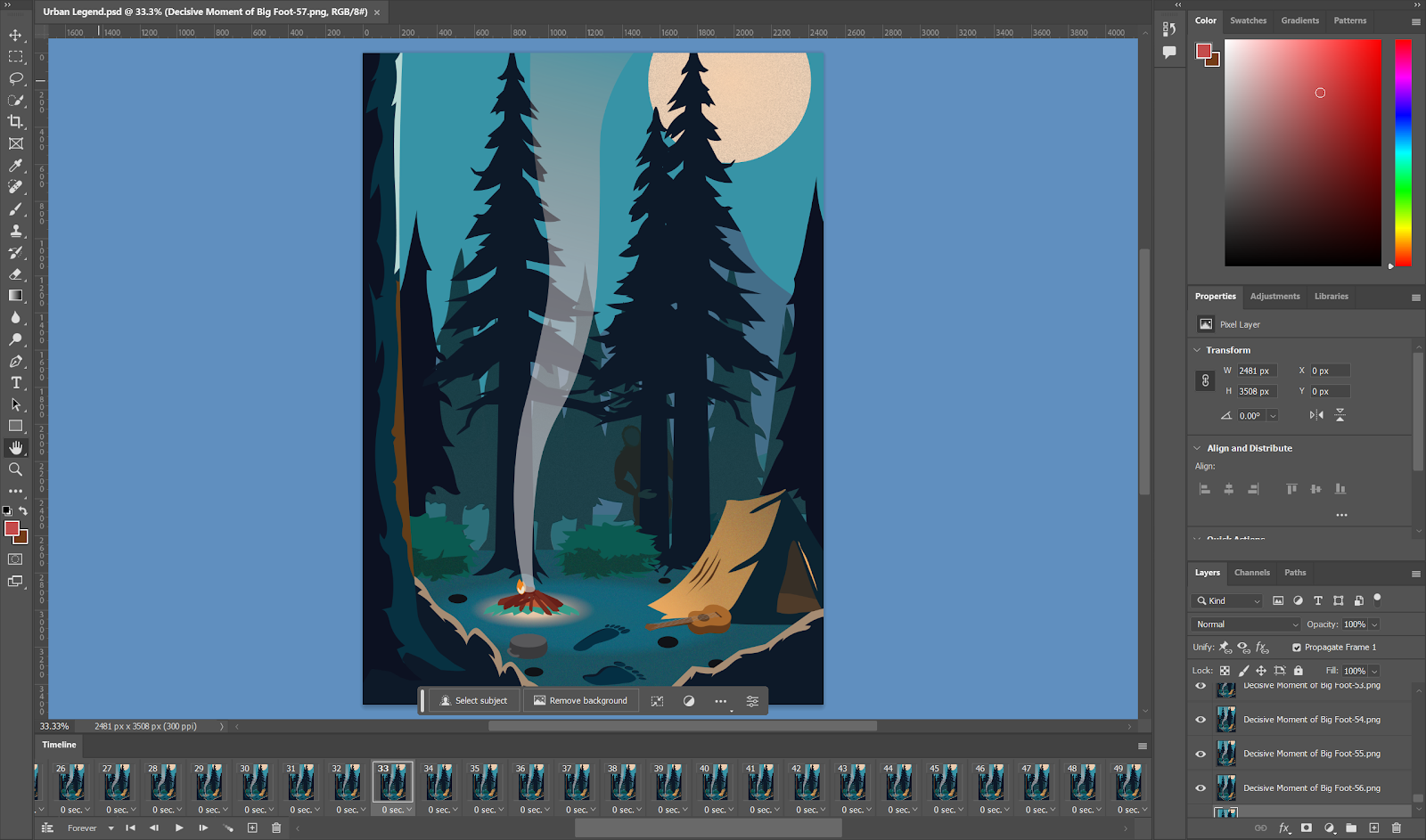
Task: Select the Pen tool
Action: click(x=15, y=361)
